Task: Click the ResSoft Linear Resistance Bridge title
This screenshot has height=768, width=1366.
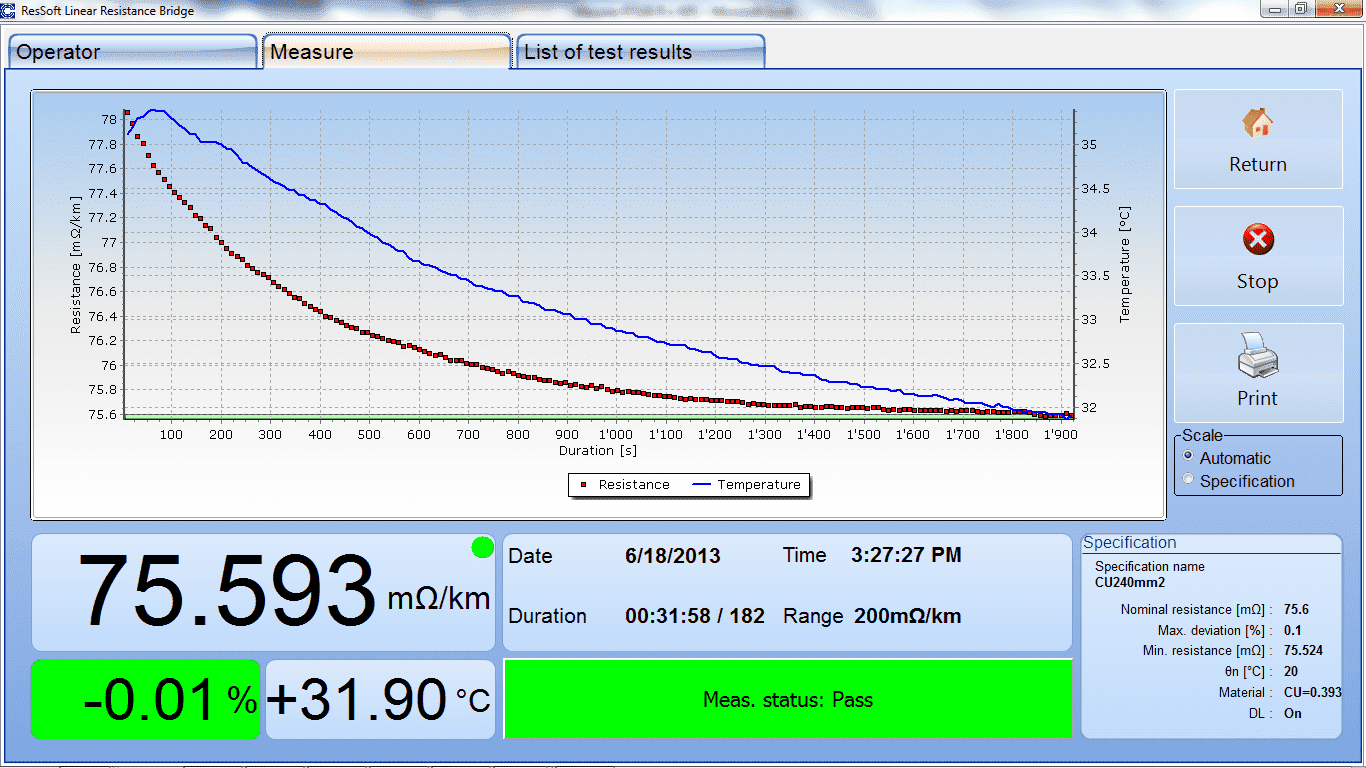Action: click(x=108, y=11)
